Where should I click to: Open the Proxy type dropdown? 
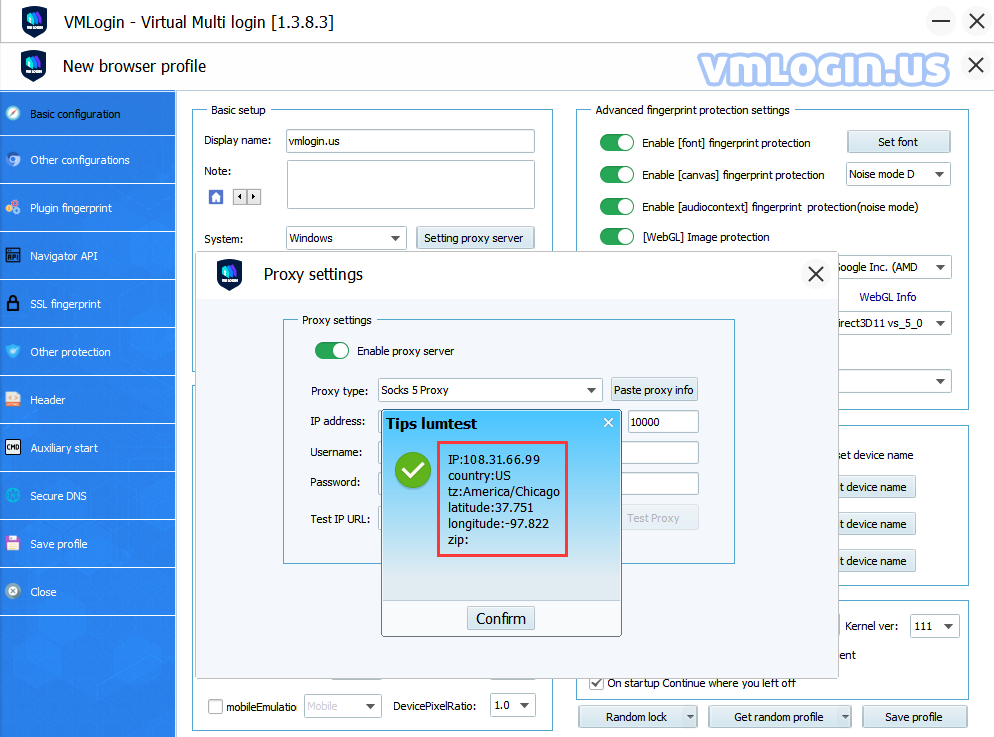(489, 390)
